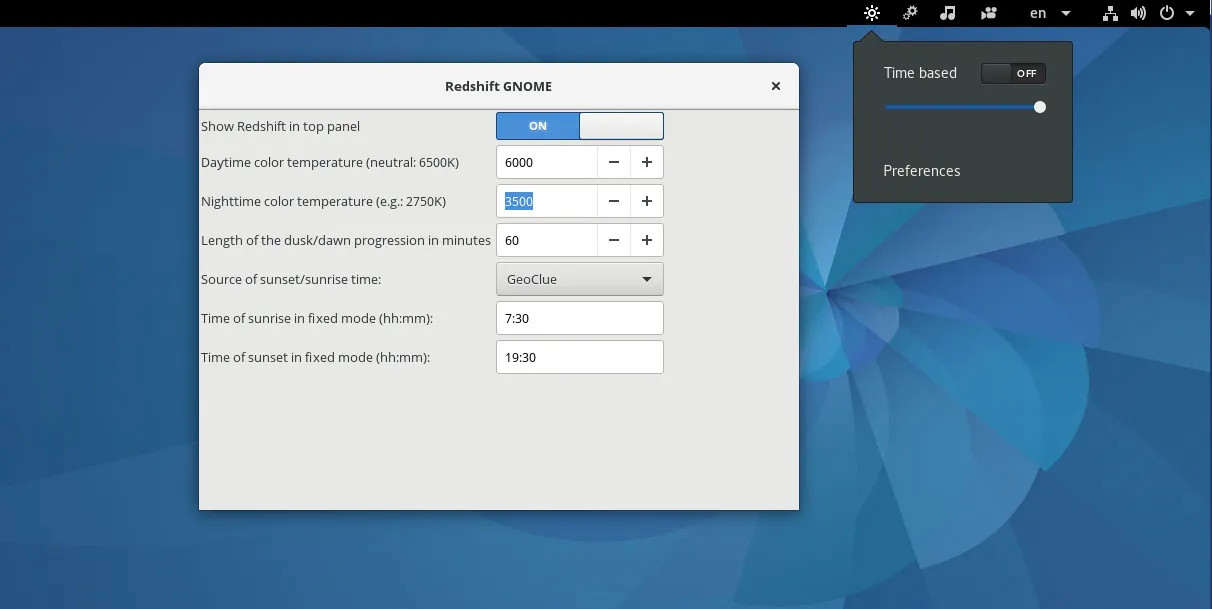
Task: Click the volume speaker icon
Action: pos(1138,13)
